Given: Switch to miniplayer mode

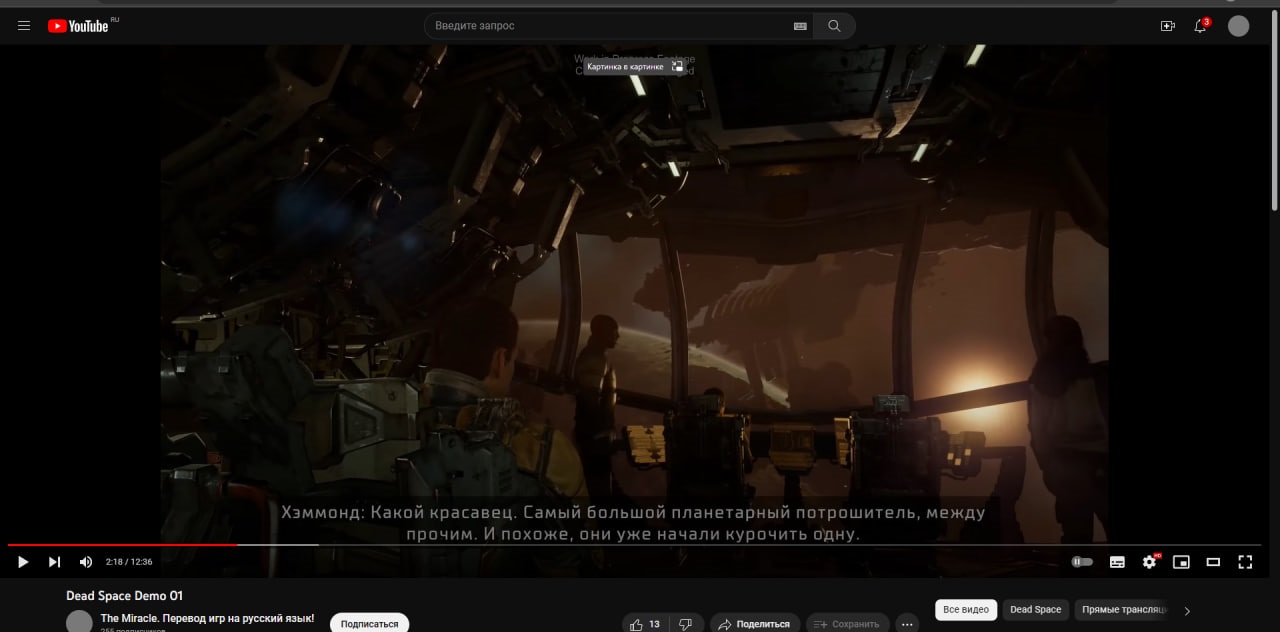Looking at the screenshot, I should pyautogui.click(x=1181, y=562).
